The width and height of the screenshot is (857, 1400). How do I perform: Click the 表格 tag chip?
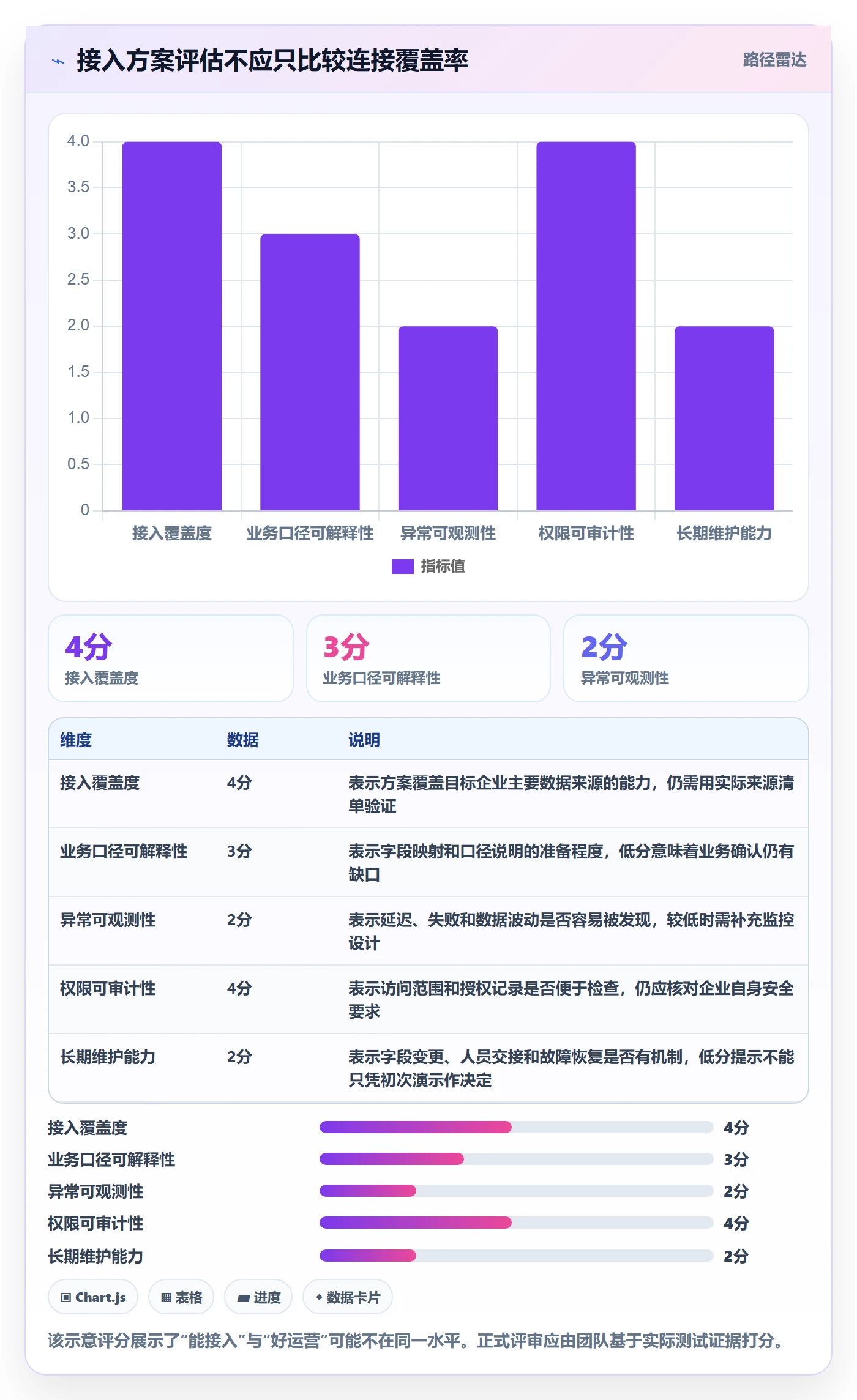(x=181, y=1297)
